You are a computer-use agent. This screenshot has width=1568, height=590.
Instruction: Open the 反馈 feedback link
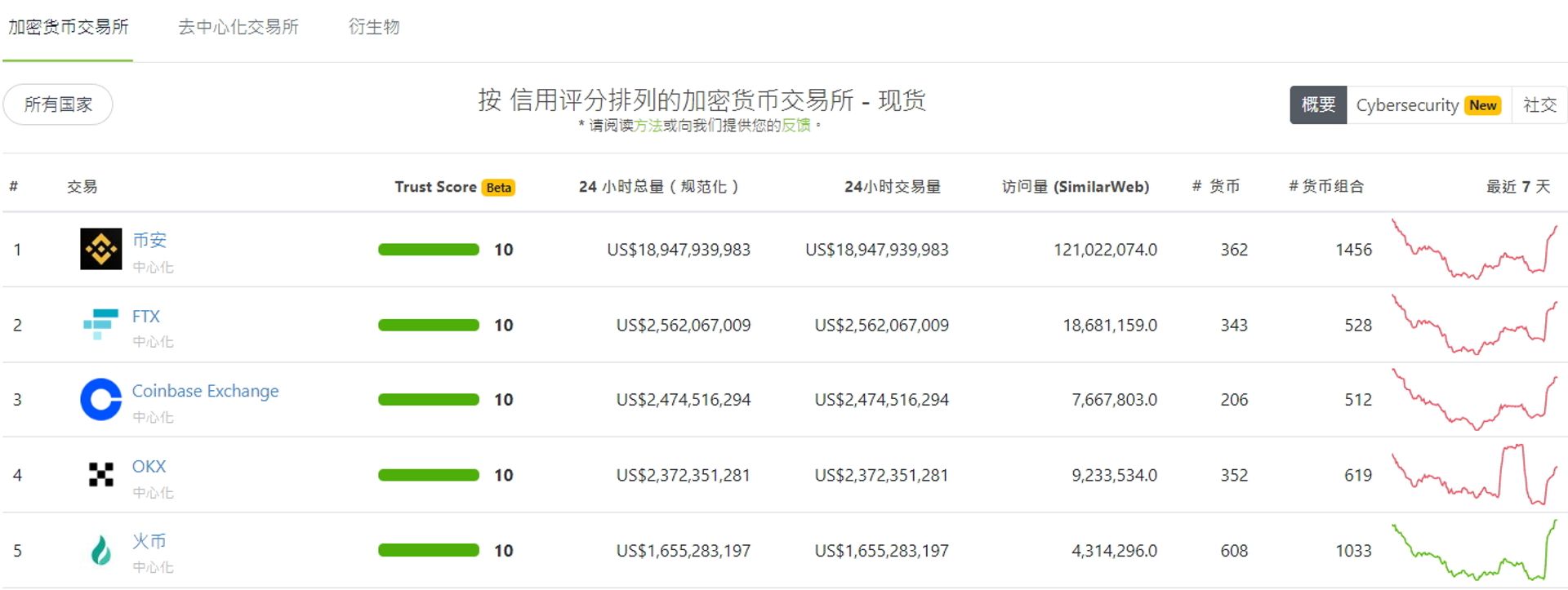pos(796,125)
